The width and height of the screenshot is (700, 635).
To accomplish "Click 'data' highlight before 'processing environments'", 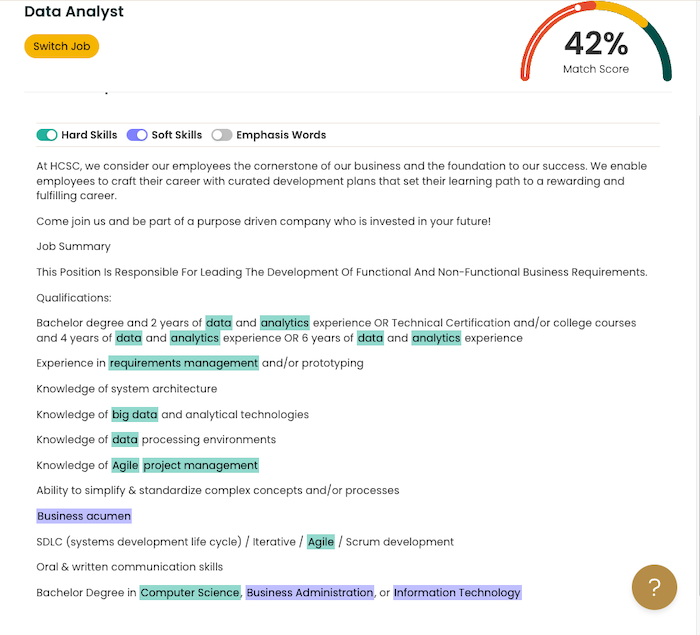I will [x=125, y=439].
